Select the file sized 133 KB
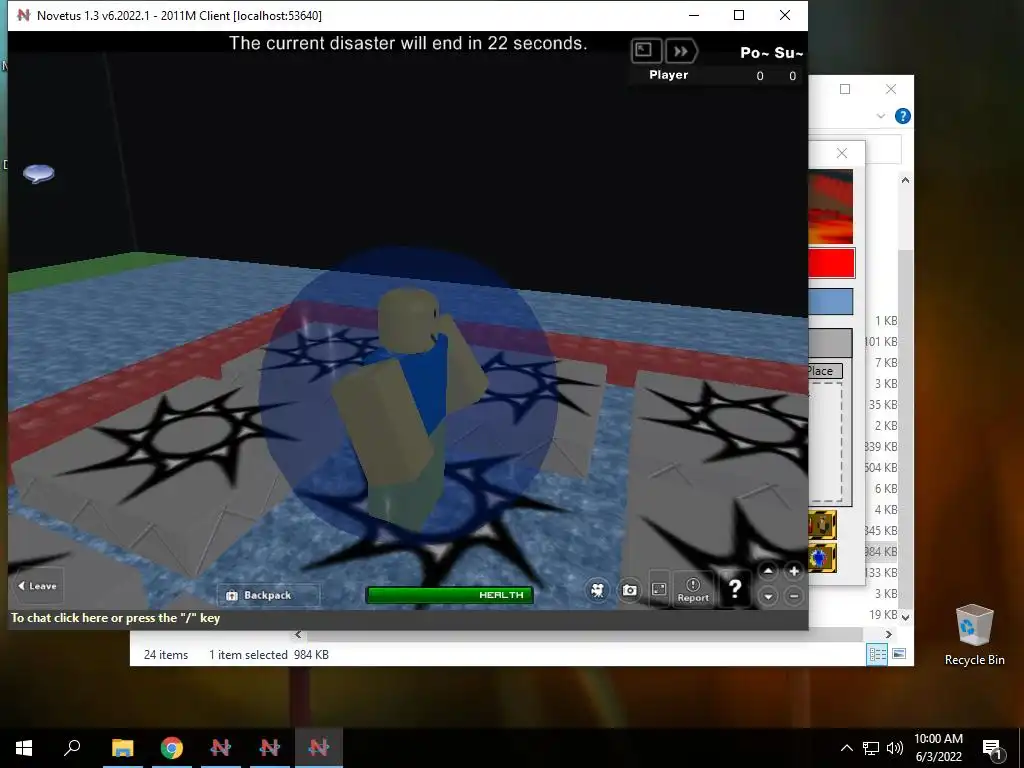The image size is (1024, 768). (x=880, y=573)
